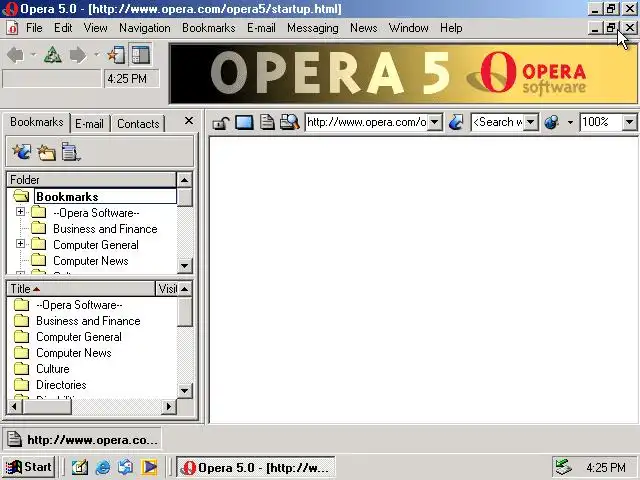
Task: Launch Internet Explorer from quick launch
Action: point(103,467)
